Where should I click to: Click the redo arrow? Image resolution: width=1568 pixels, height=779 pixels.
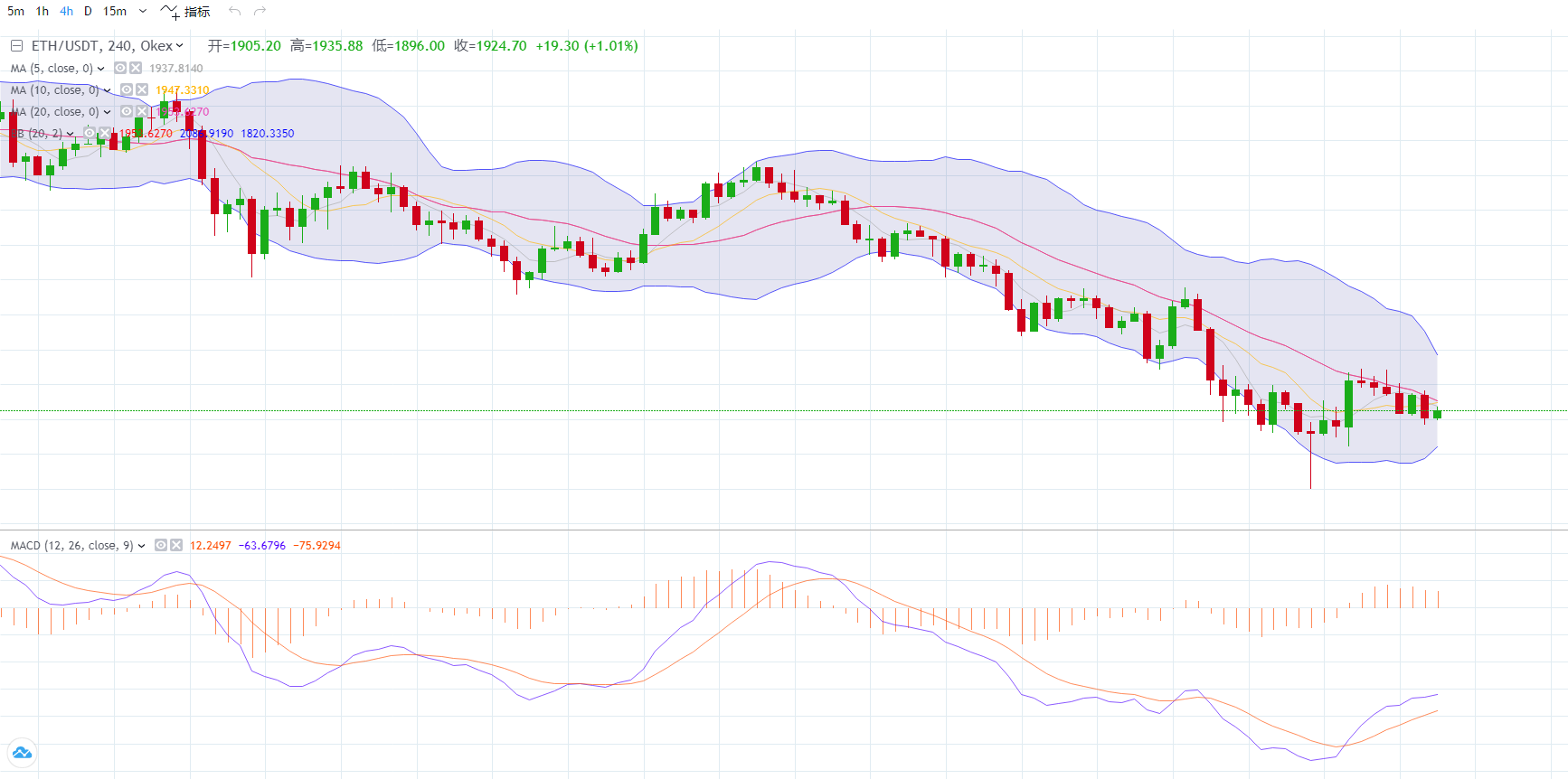click(x=260, y=11)
